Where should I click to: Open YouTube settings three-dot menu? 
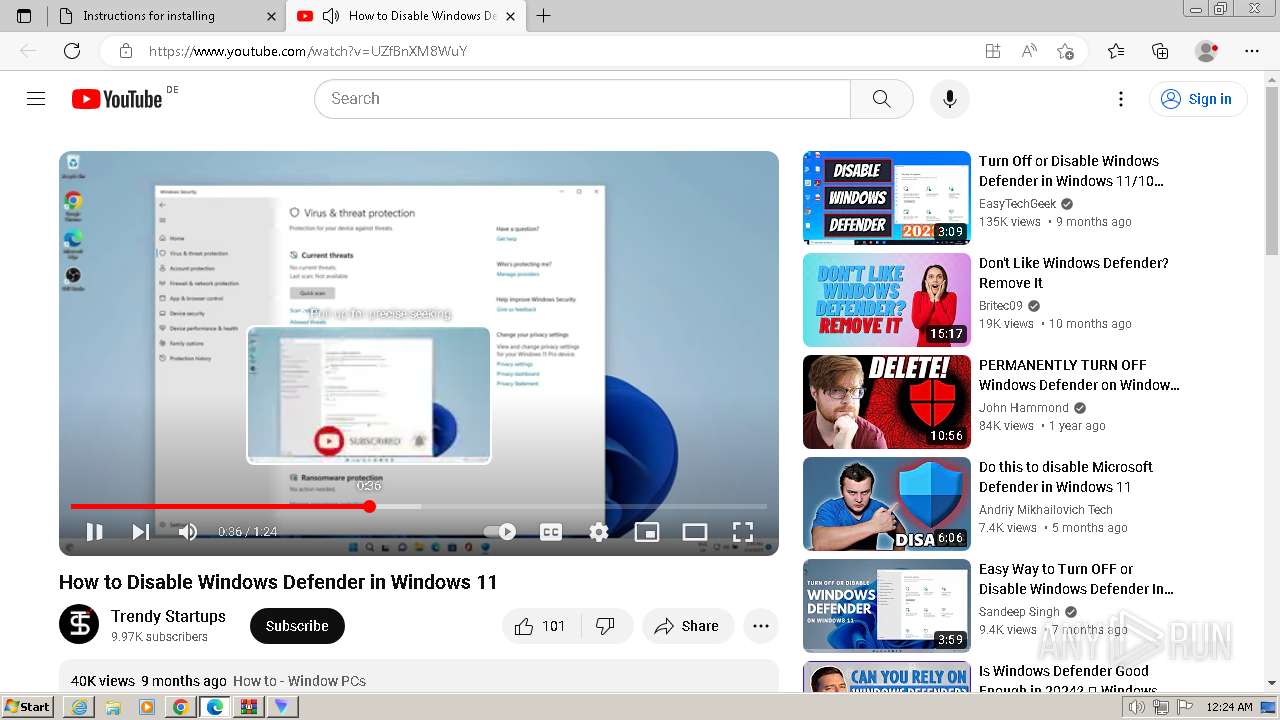click(1121, 98)
